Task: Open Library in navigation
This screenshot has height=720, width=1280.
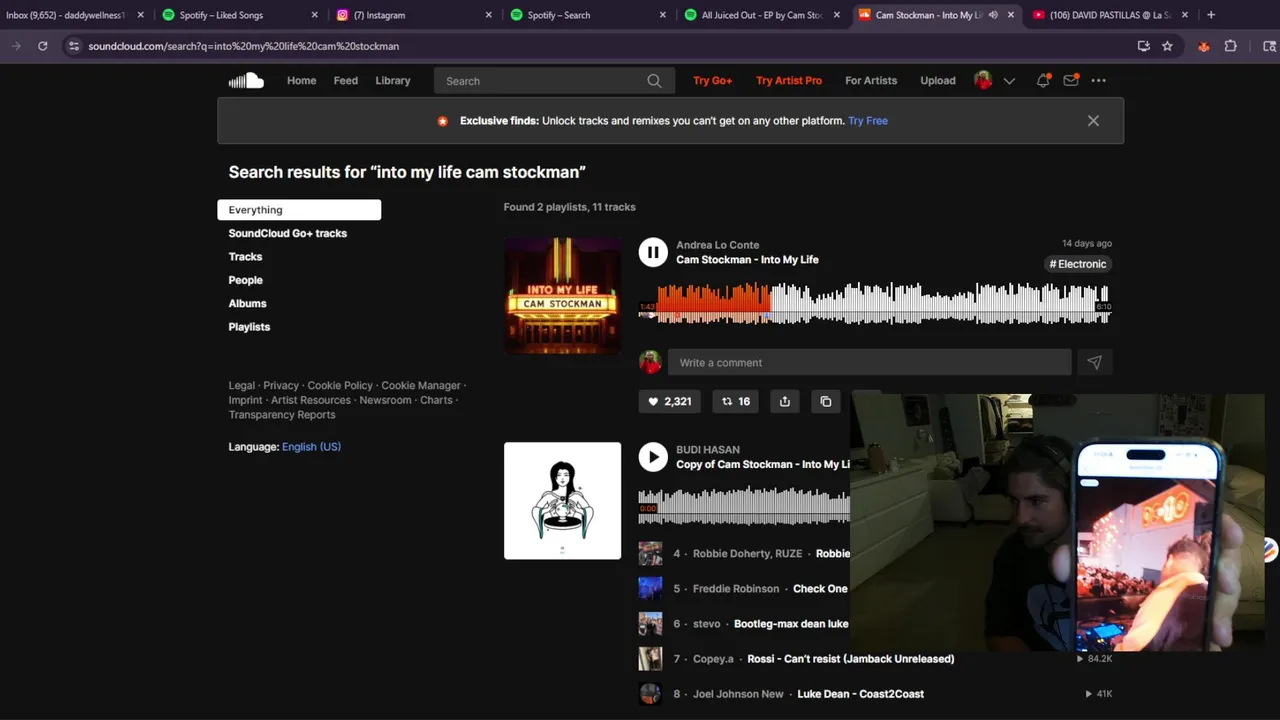Action: 393,81
